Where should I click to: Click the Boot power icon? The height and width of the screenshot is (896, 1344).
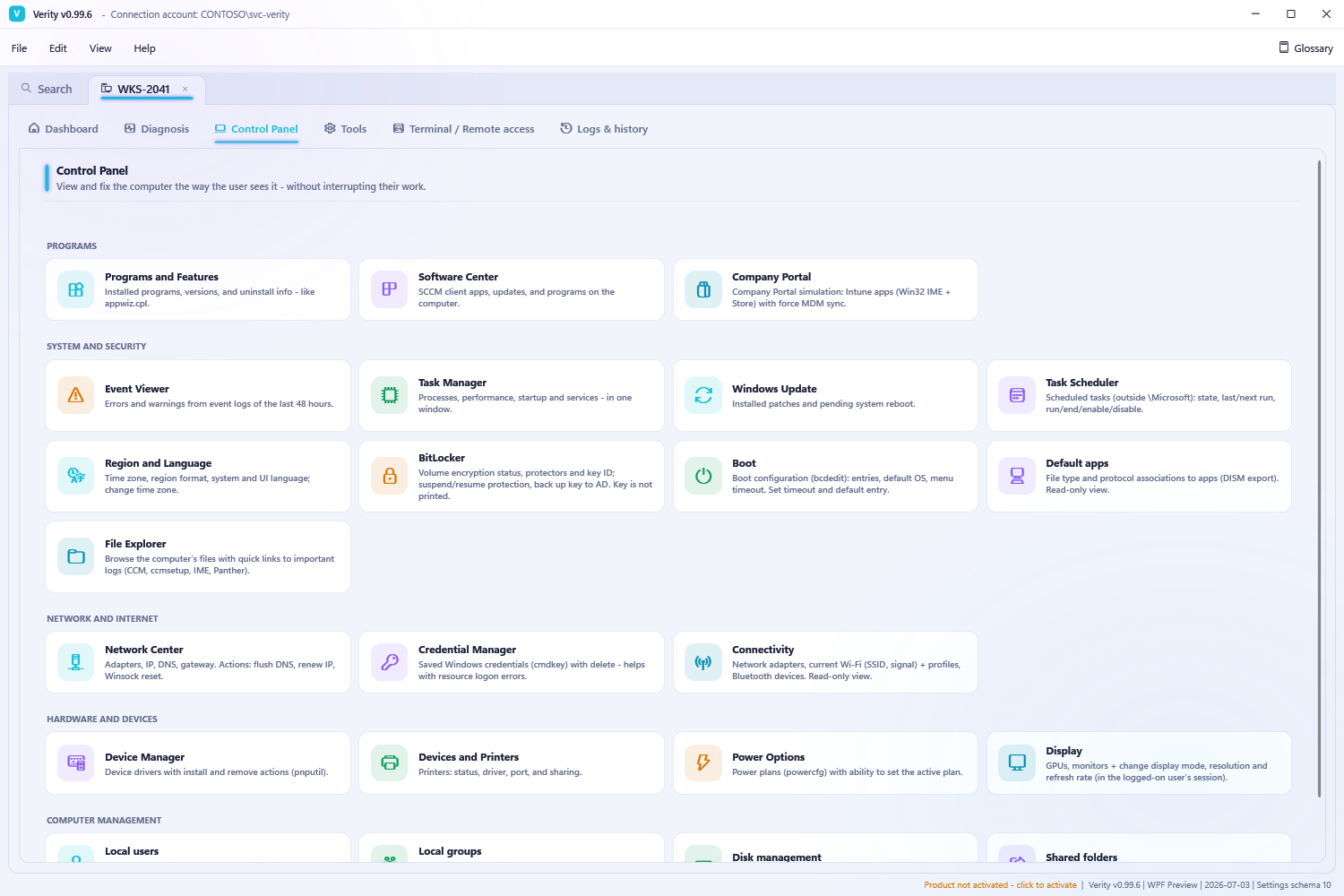pyautogui.click(x=703, y=476)
